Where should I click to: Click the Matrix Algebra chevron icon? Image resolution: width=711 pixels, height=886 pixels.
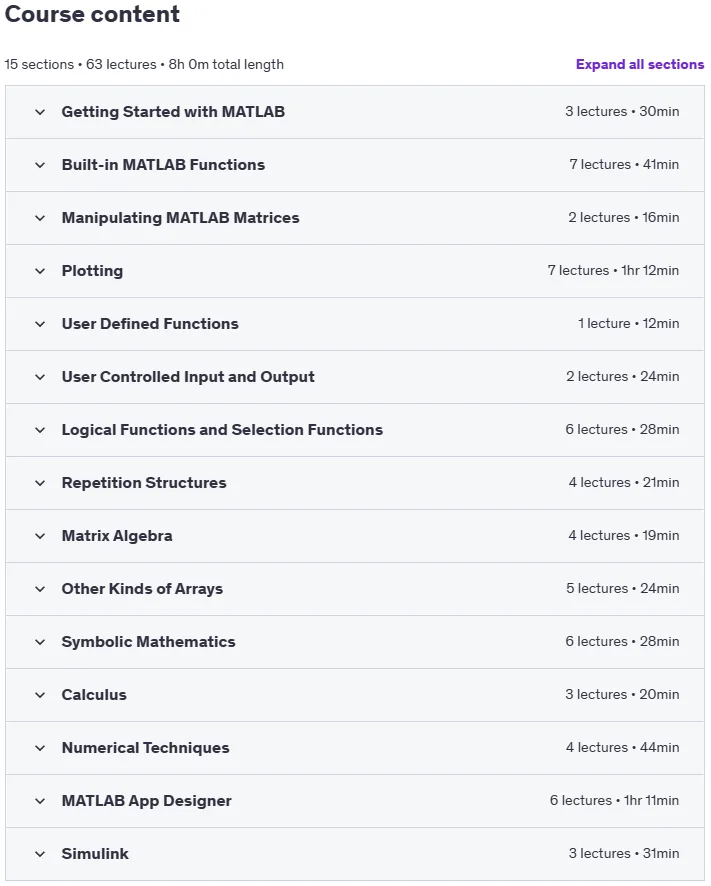point(40,536)
